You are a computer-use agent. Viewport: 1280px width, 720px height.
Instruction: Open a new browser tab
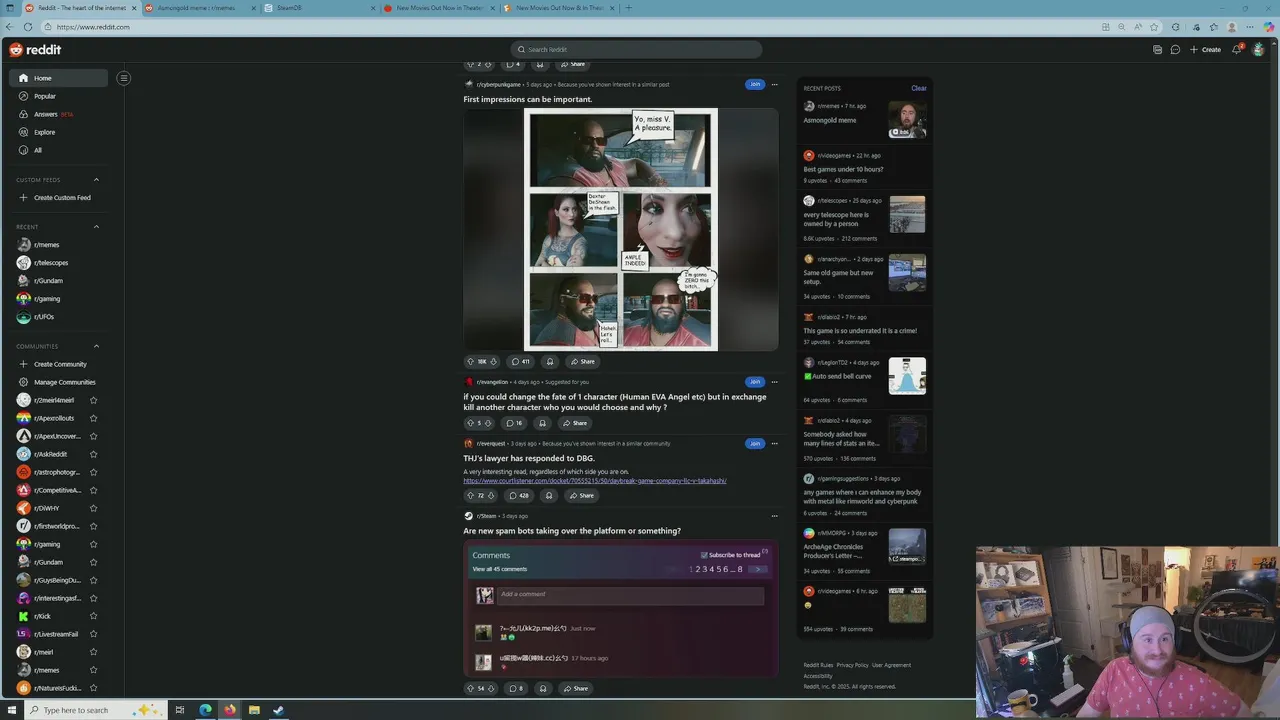click(628, 8)
